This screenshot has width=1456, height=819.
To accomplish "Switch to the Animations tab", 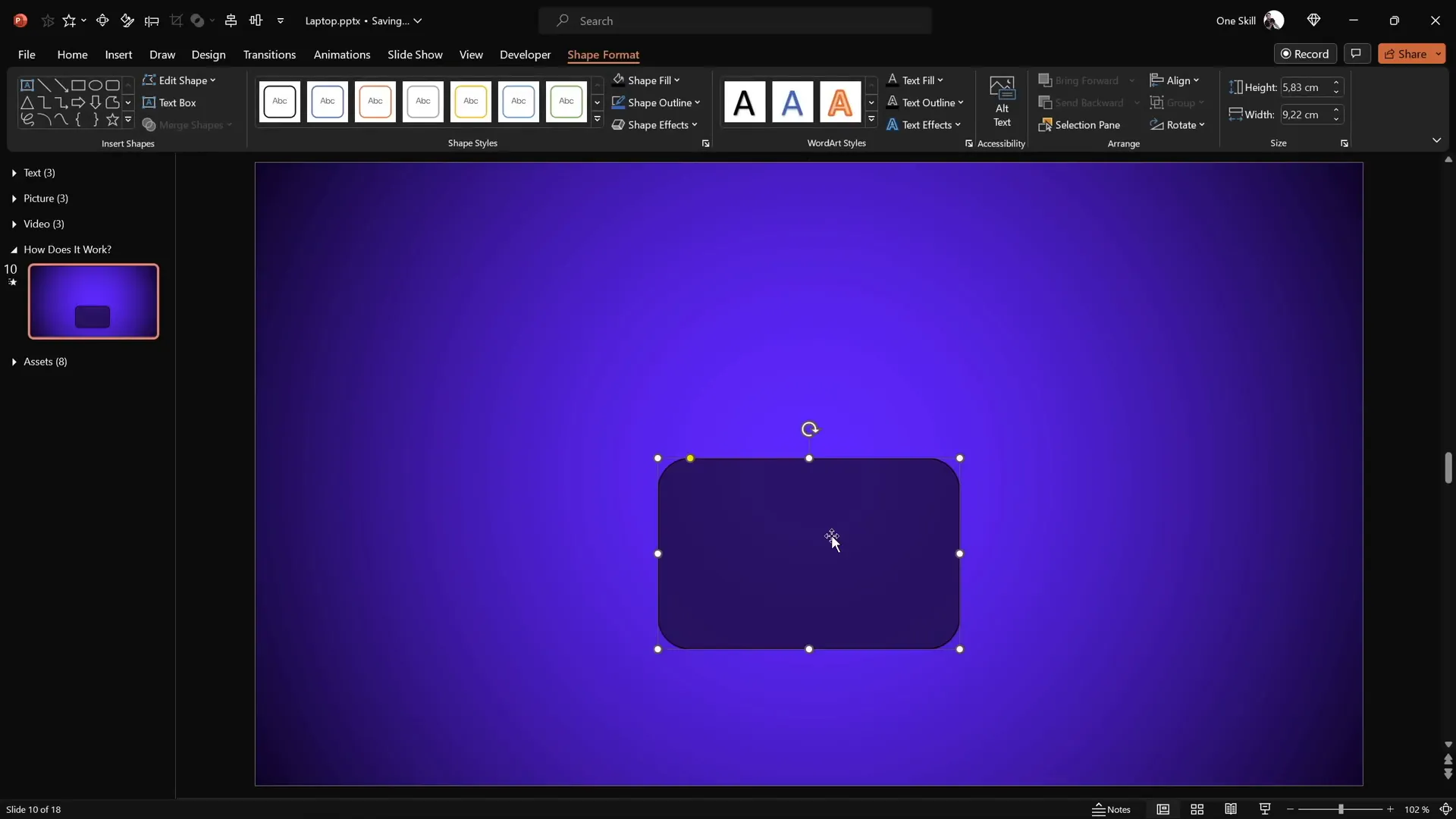I will click(x=342, y=55).
